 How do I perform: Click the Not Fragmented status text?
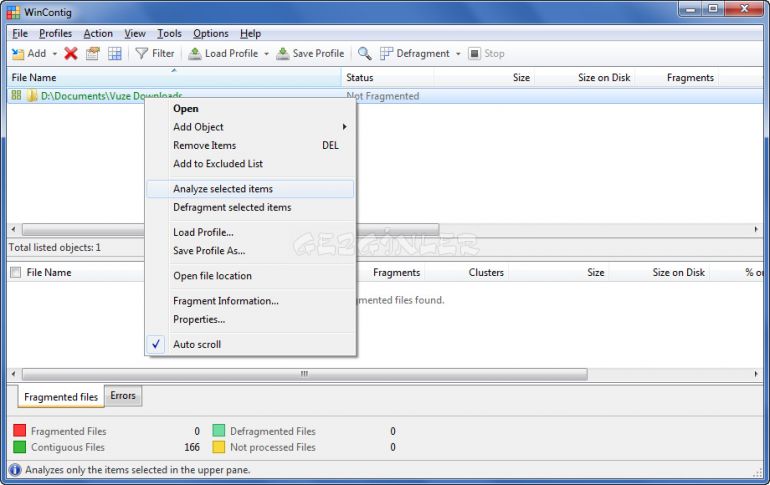(x=383, y=96)
